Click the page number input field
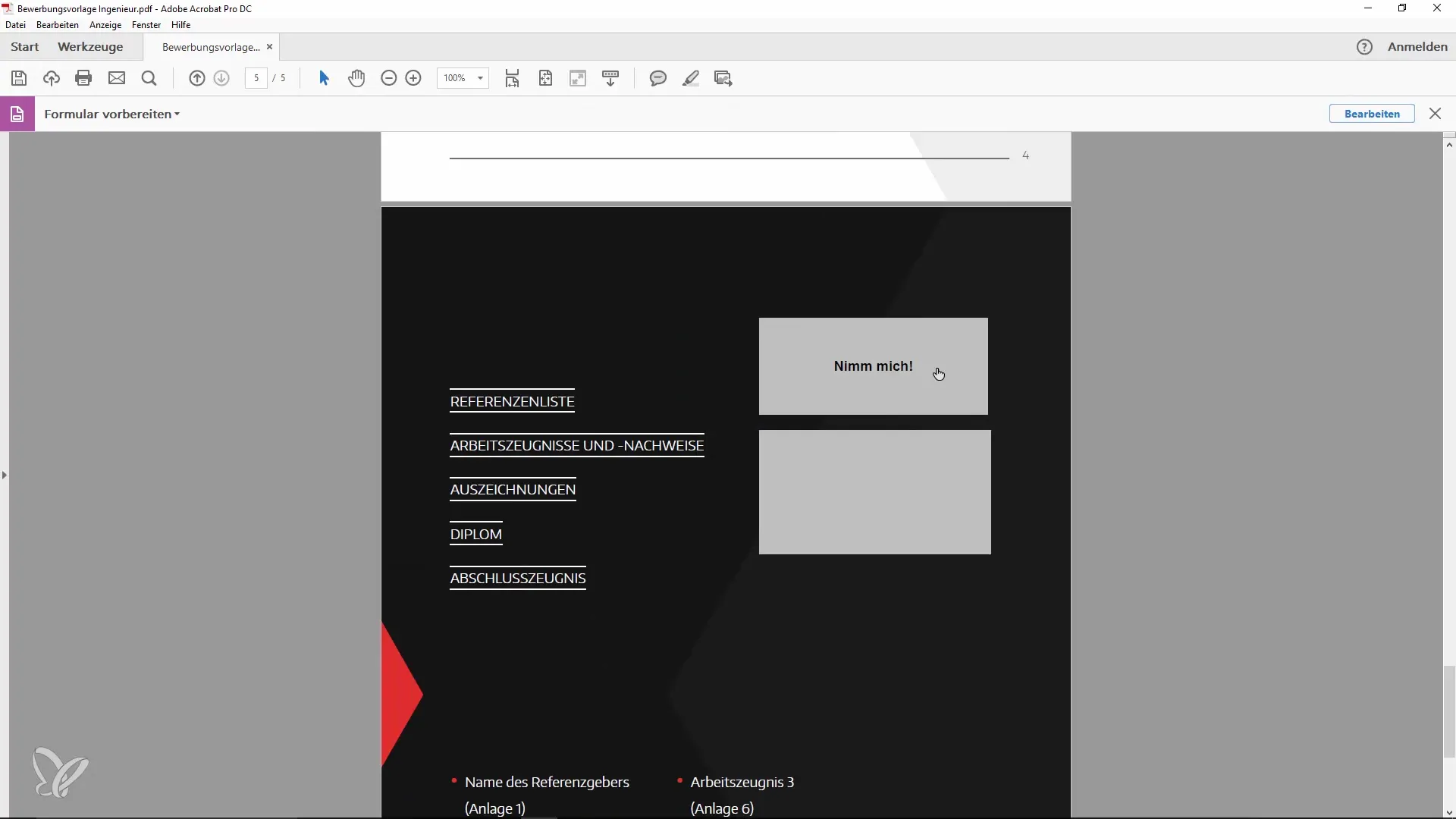The width and height of the screenshot is (1456, 819). (256, 78)
